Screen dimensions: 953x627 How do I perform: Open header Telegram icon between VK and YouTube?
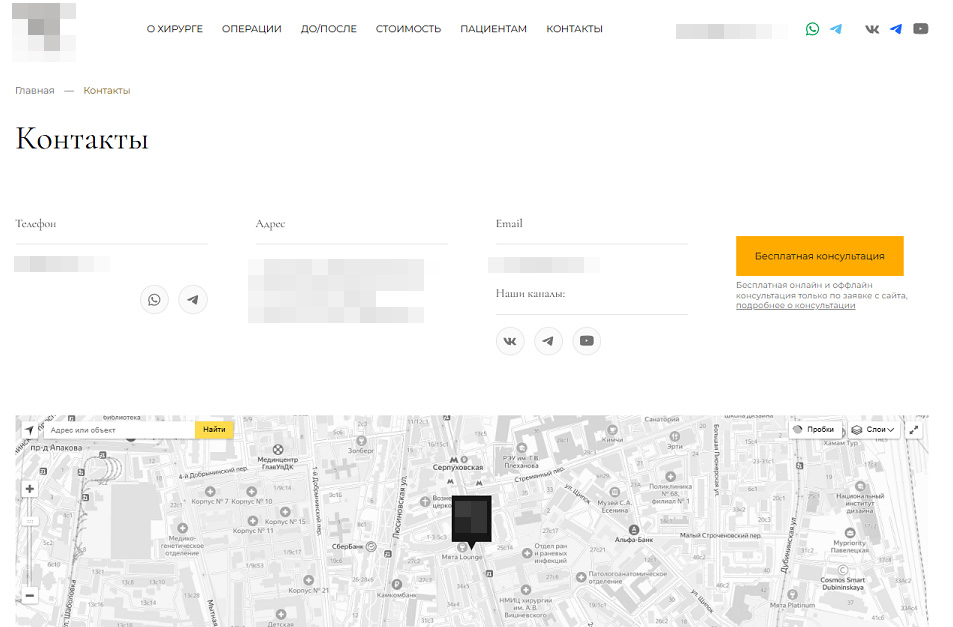pyautogui.click(x=896, y=29)
